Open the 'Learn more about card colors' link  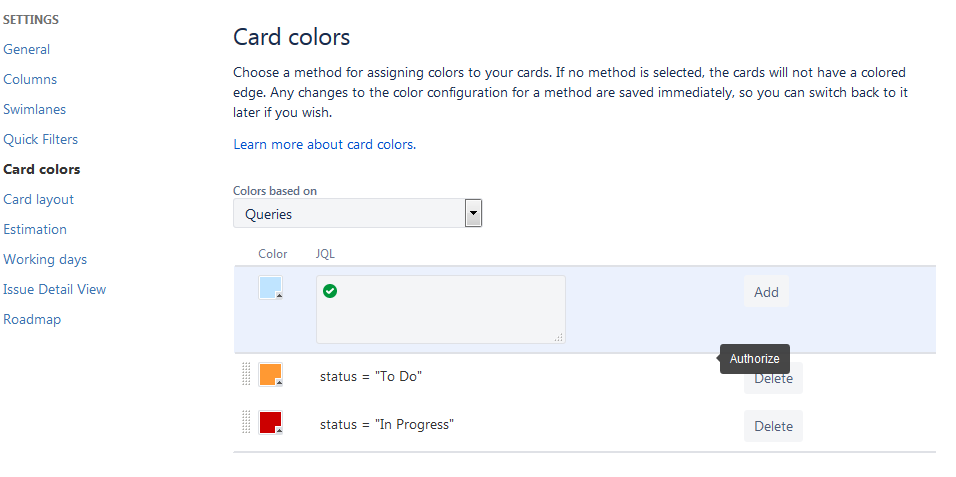324,144
